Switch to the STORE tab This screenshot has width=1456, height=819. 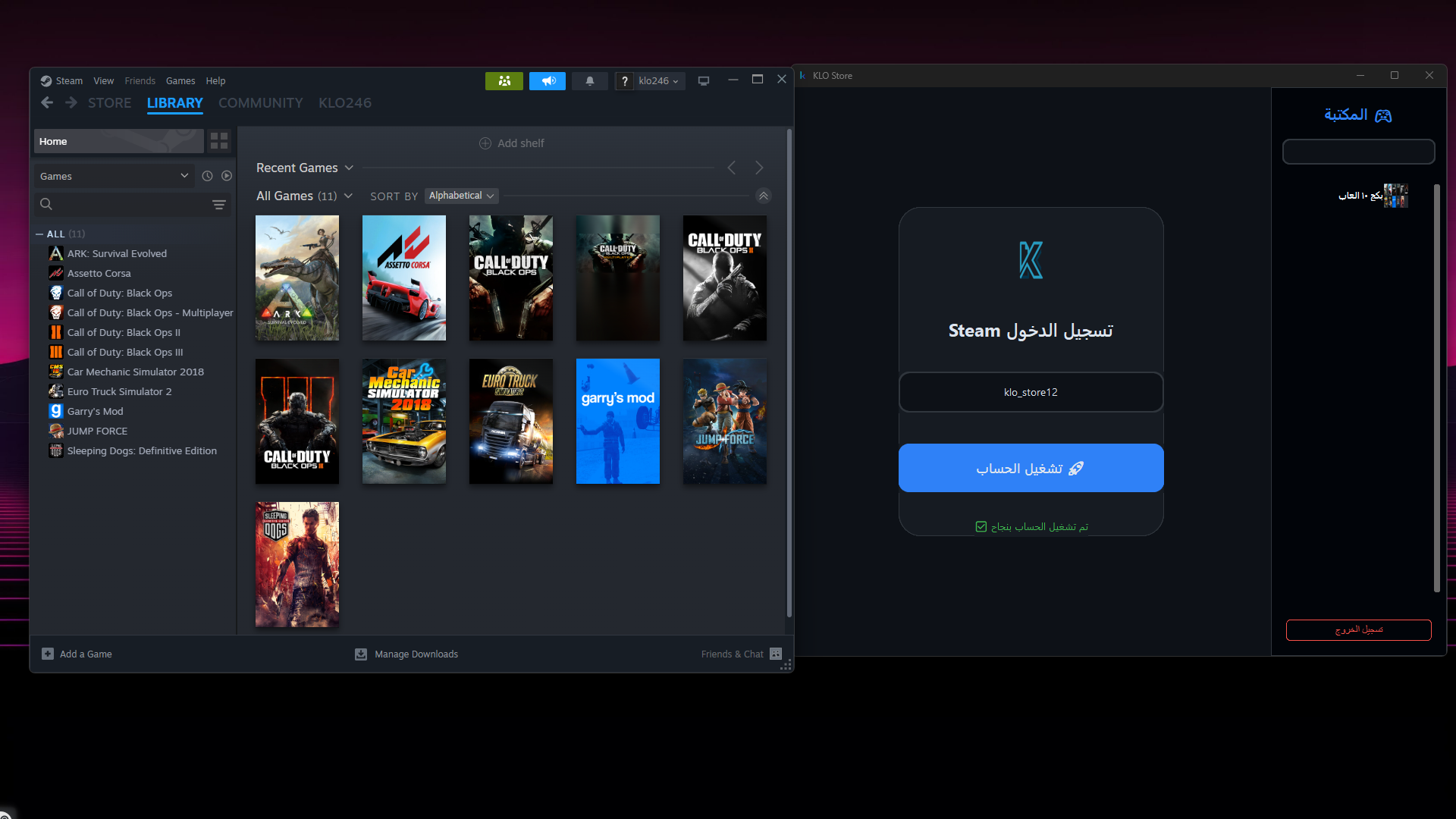109,103
